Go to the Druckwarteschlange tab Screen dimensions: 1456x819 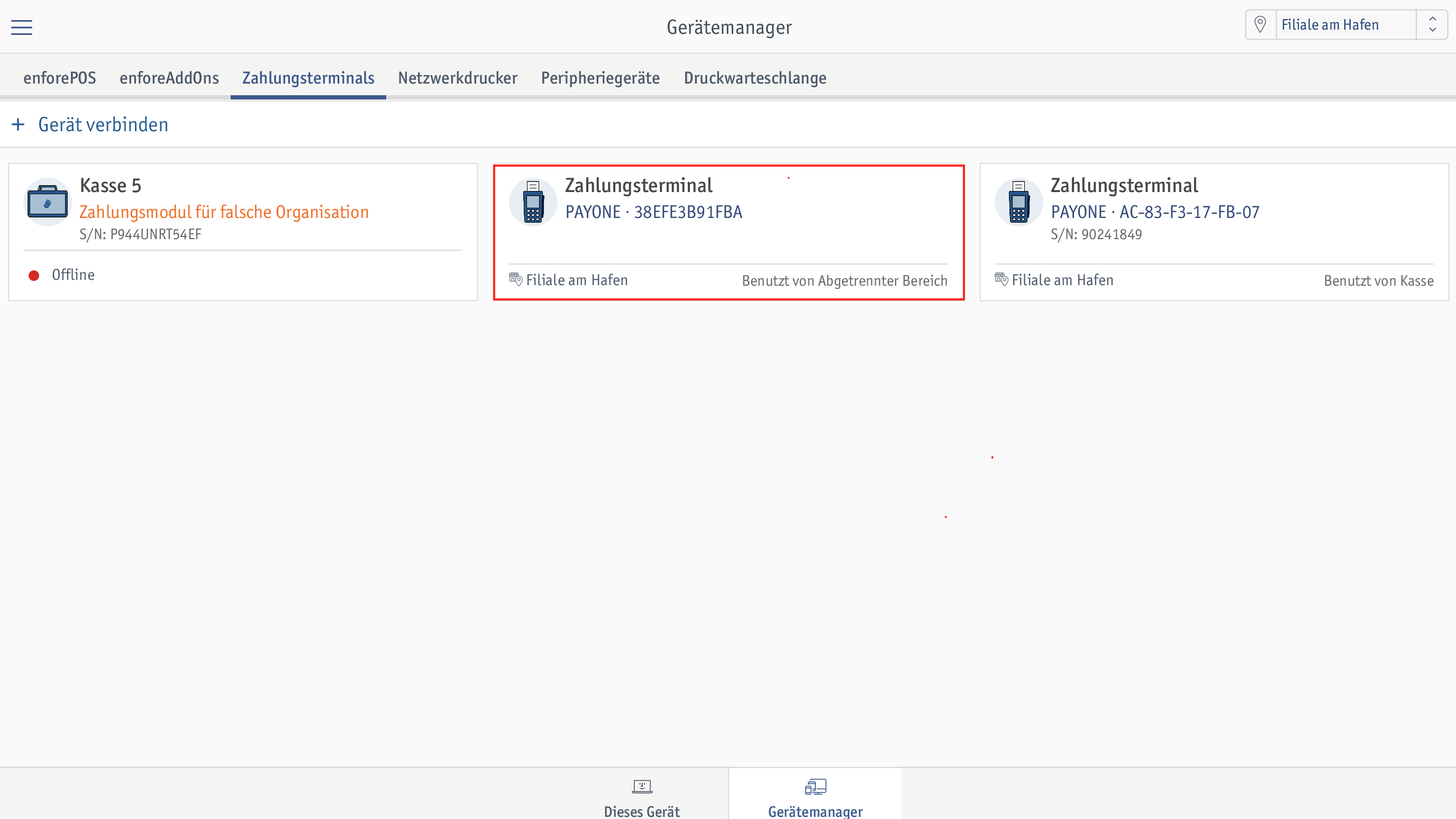754,77
